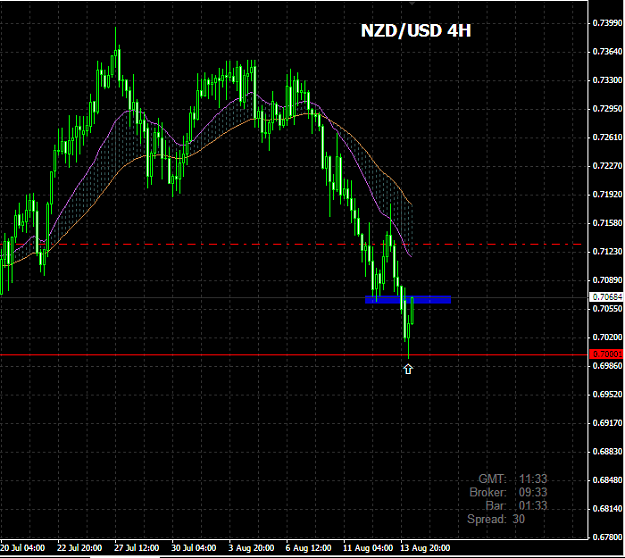625x558 pixels.
Task: Click price level 0.72950 on axis
Action: [607, 109]
